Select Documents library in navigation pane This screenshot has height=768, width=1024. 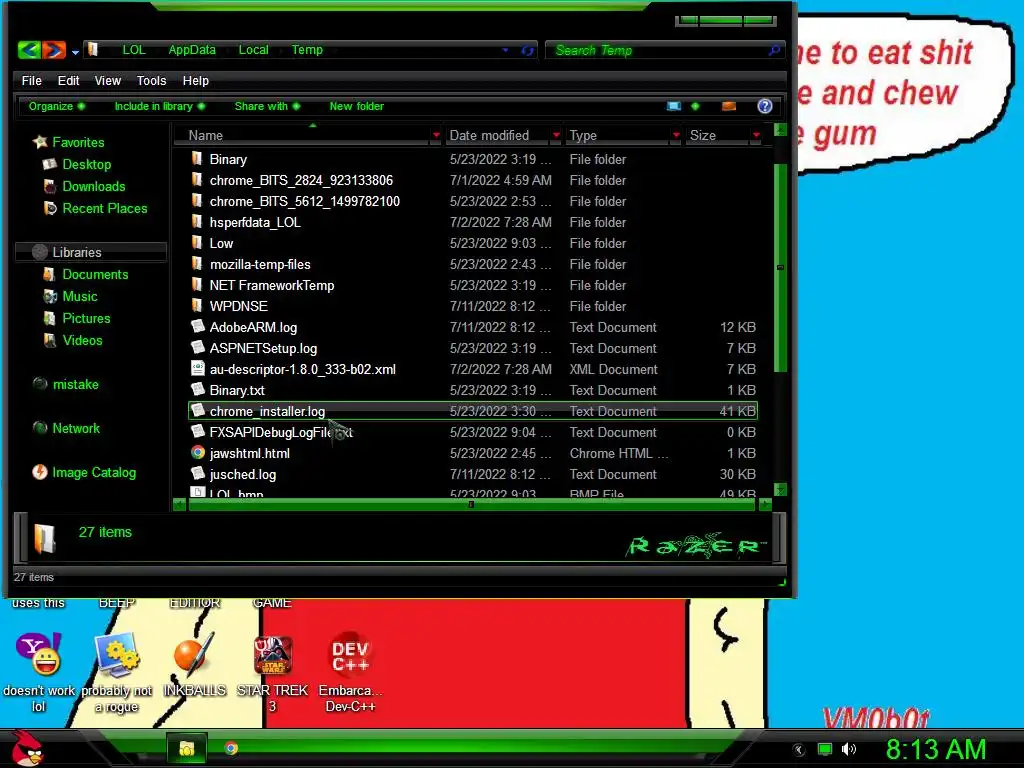(86, 274)
